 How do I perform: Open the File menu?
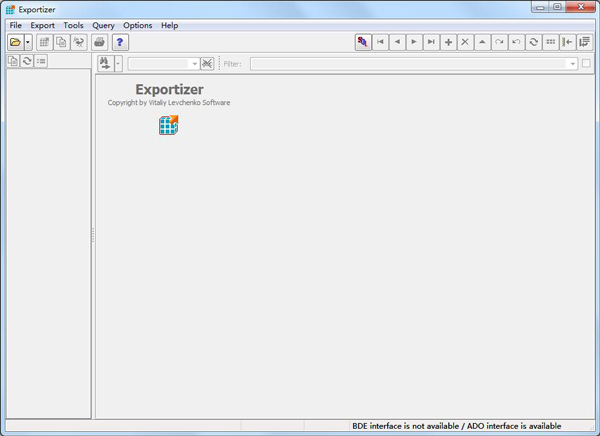[x=16, y=26]
